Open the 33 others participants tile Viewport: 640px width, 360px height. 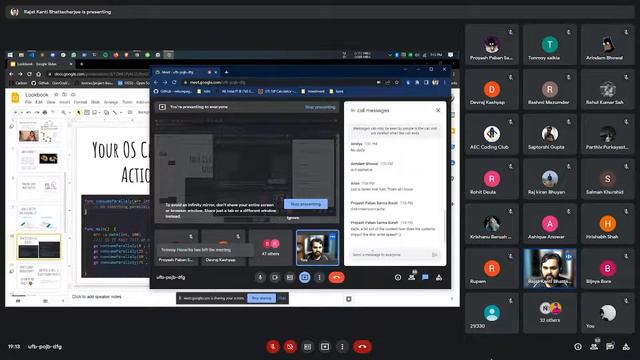point(549,313)
